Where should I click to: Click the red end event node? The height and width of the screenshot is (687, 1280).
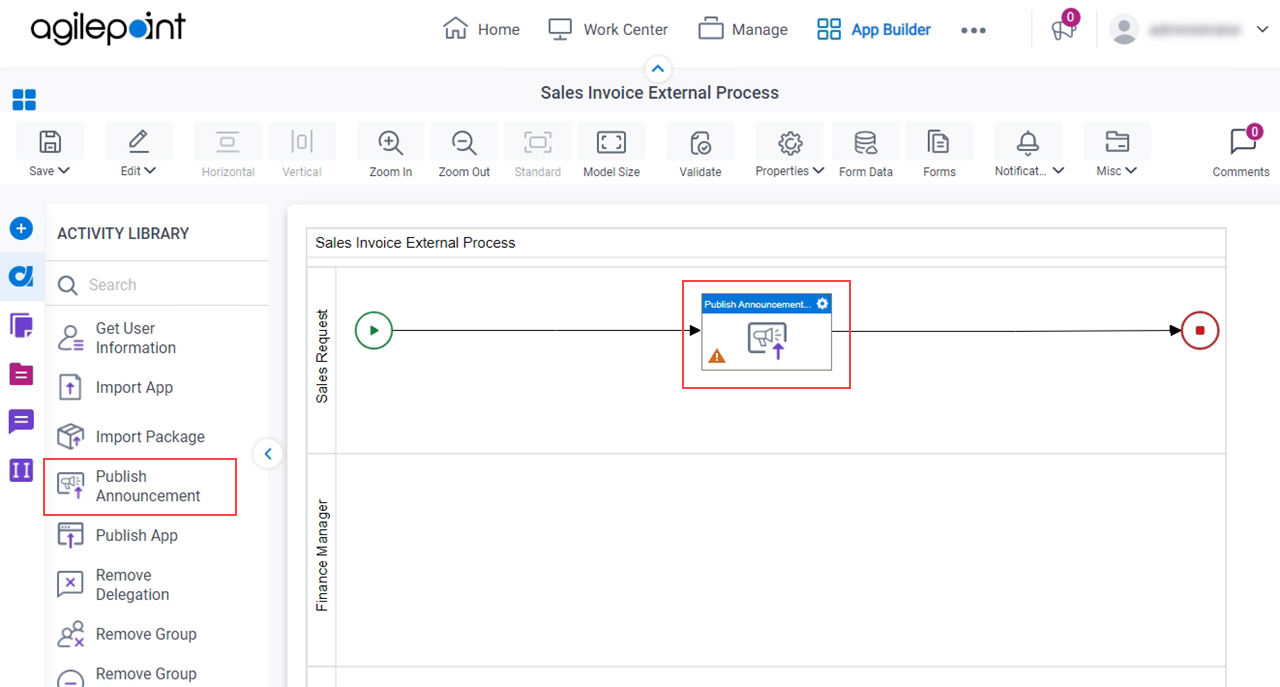point(1200,330)
